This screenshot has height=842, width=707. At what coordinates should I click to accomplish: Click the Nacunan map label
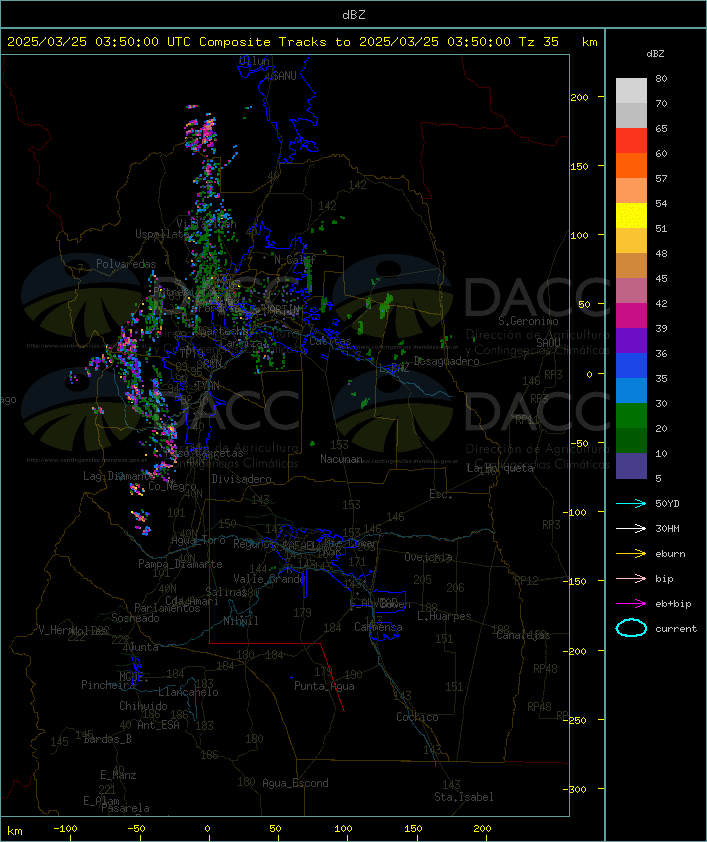point(341,459)
